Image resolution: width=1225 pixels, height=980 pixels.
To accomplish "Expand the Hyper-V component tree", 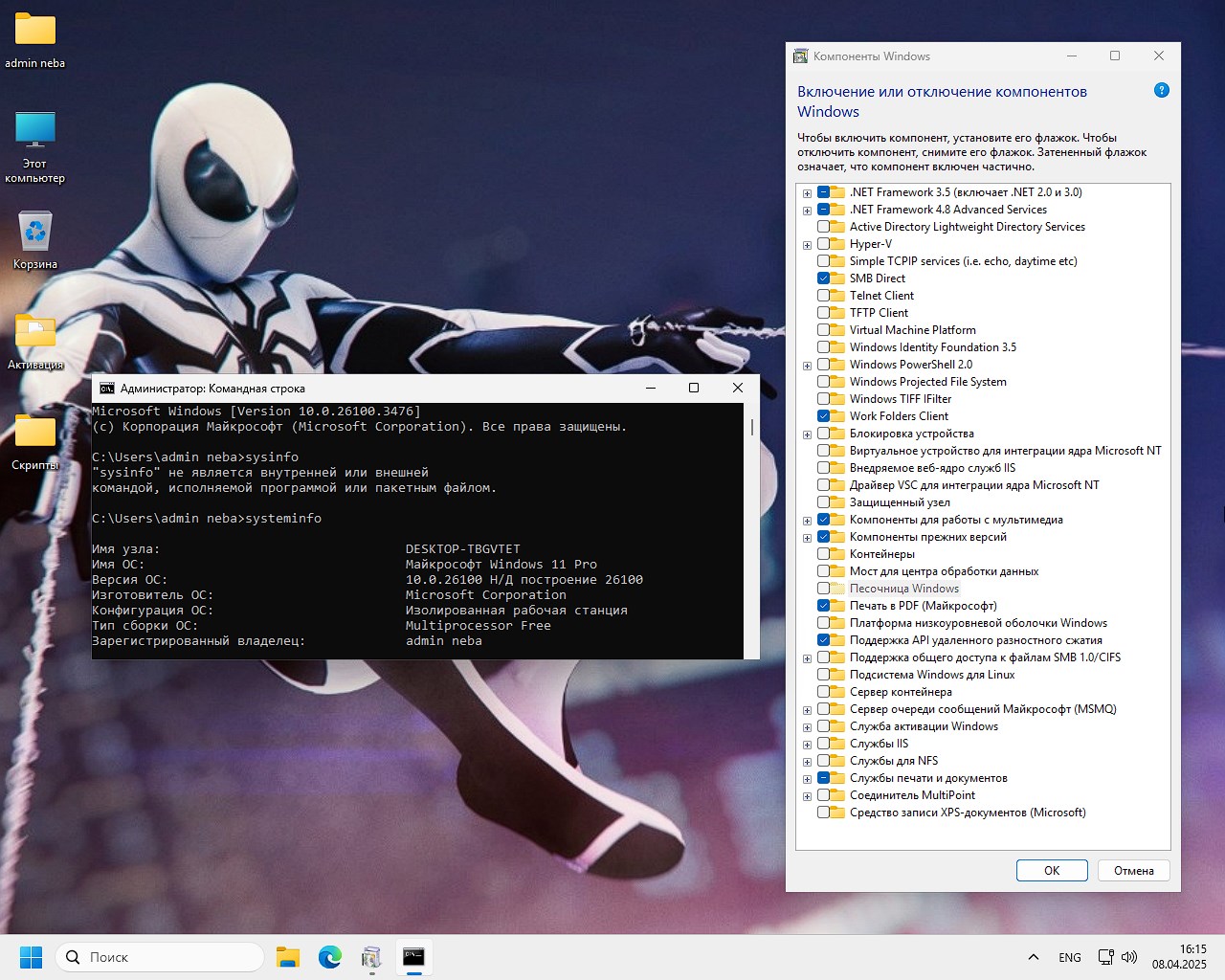I will point(807,245).
